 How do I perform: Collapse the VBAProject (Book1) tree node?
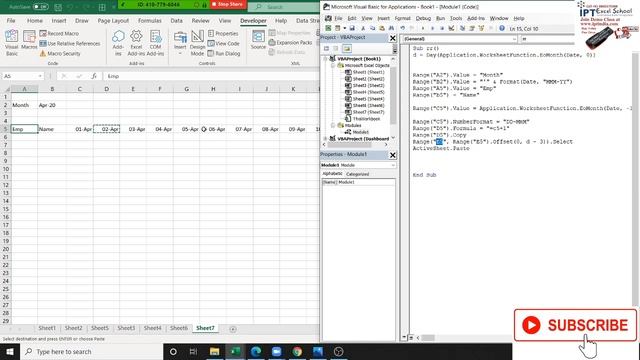[x=326, y=59]
